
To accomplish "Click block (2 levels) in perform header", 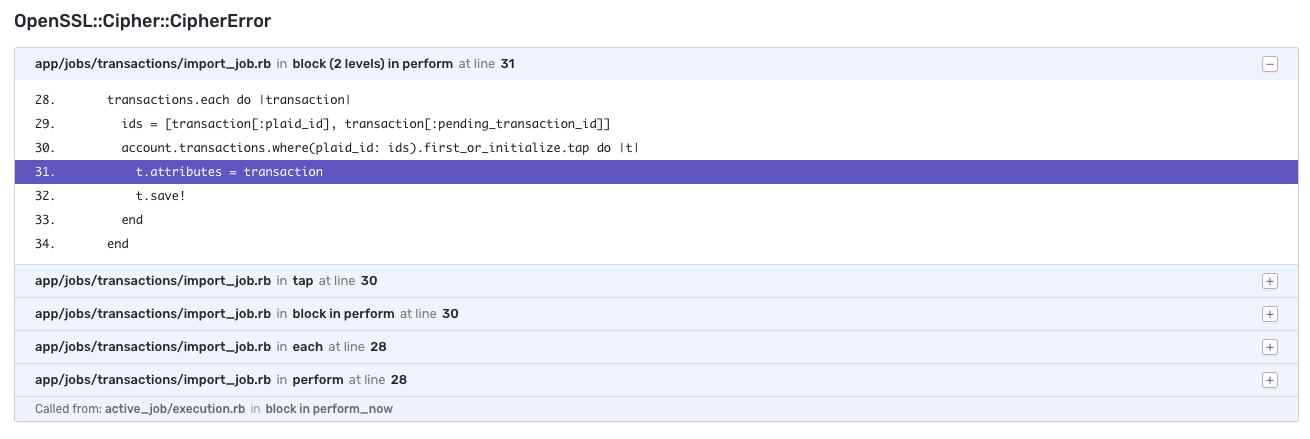I will click(x=373, y=64).
